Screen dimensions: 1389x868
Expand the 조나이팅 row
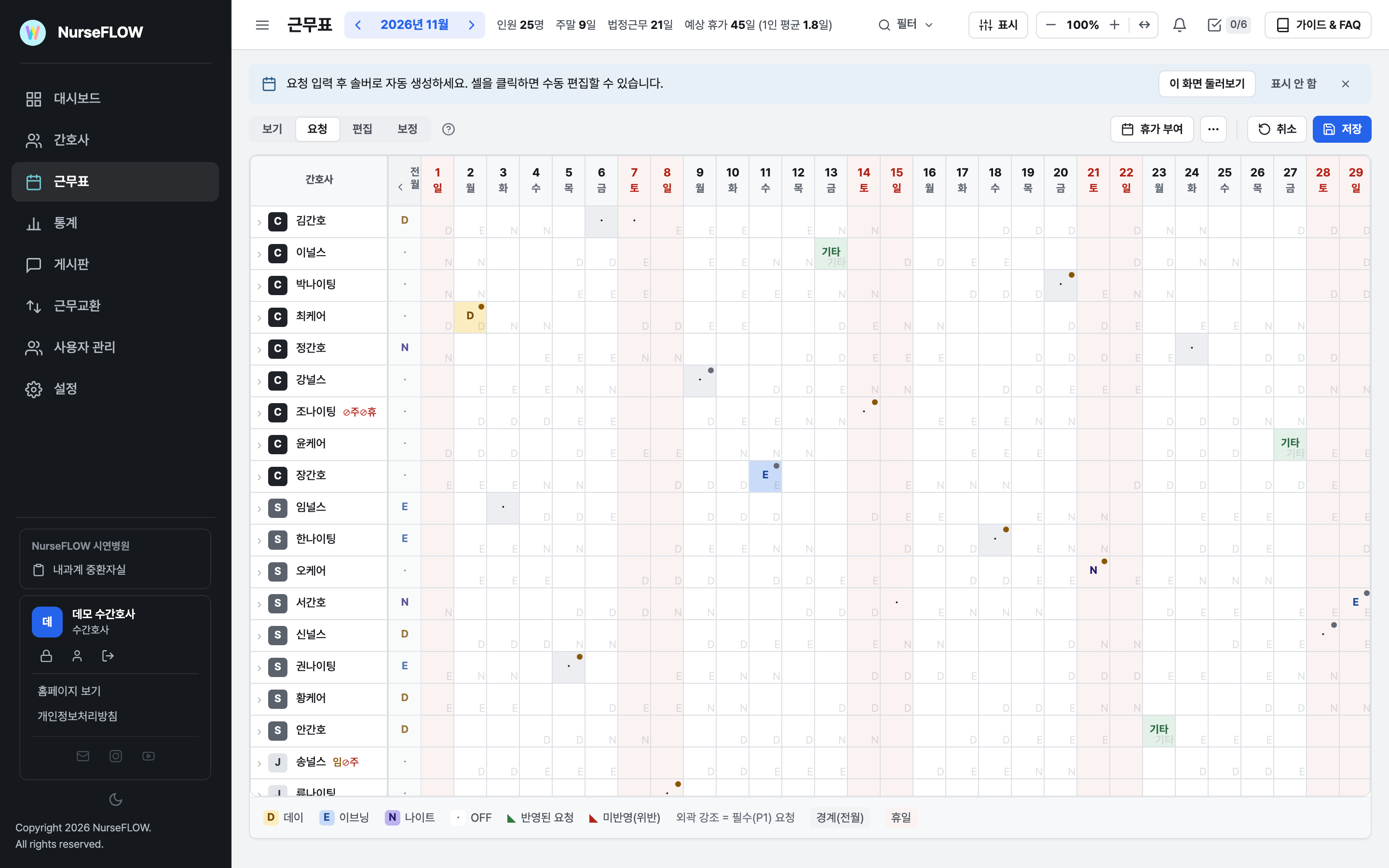coord(259,413)
